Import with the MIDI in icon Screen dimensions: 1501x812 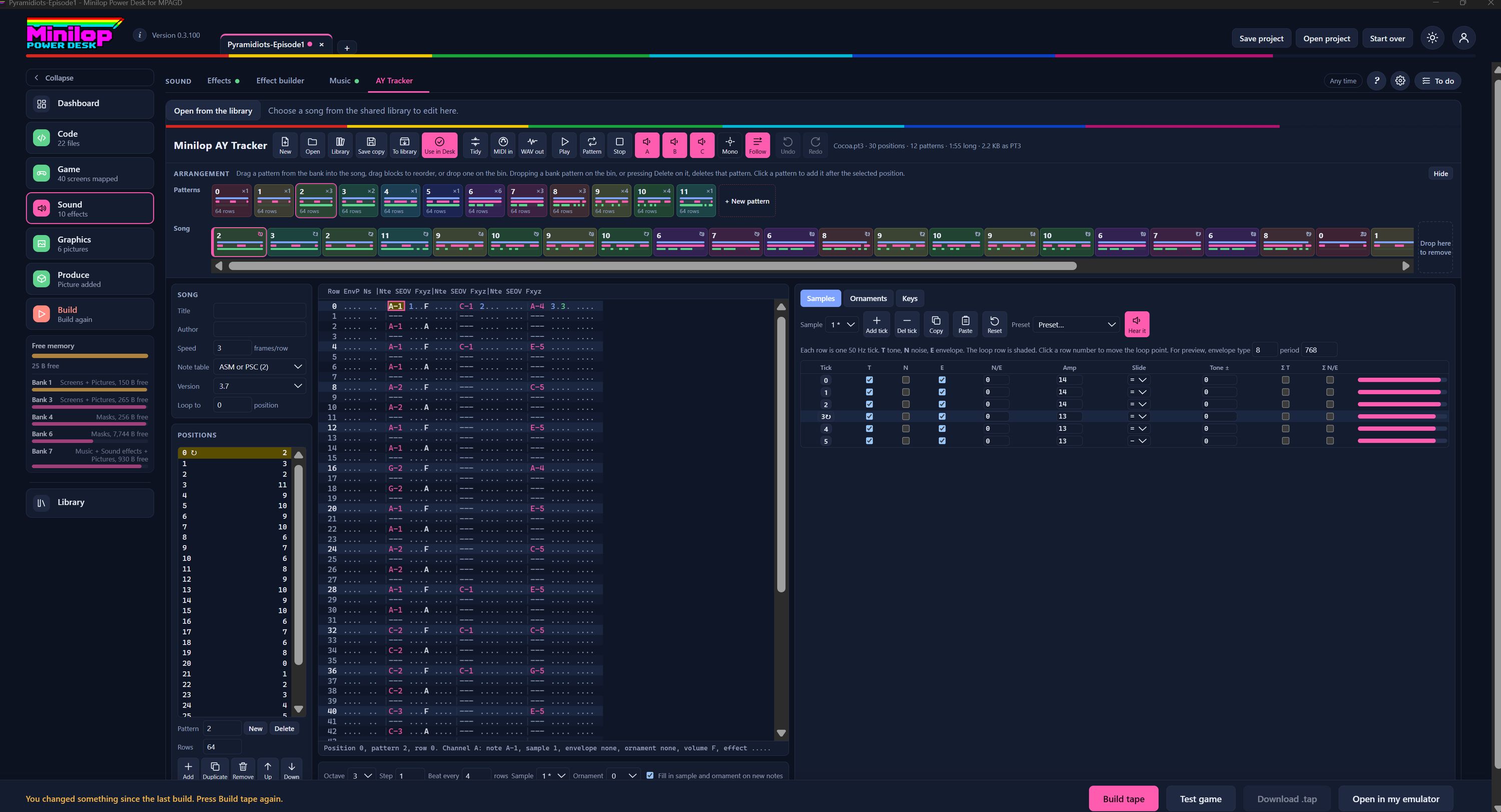[x=503, y=145]
